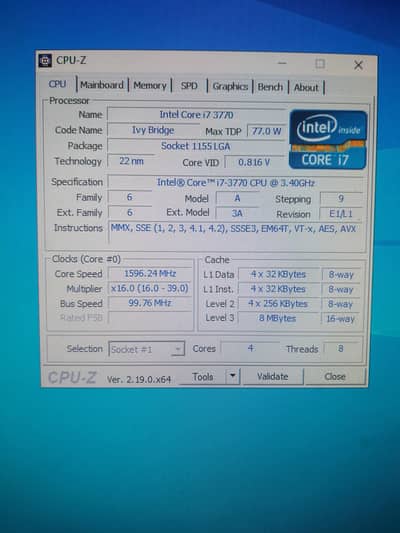
Task: Expand the Tools dropdown arrow
Action: point(233,376)
